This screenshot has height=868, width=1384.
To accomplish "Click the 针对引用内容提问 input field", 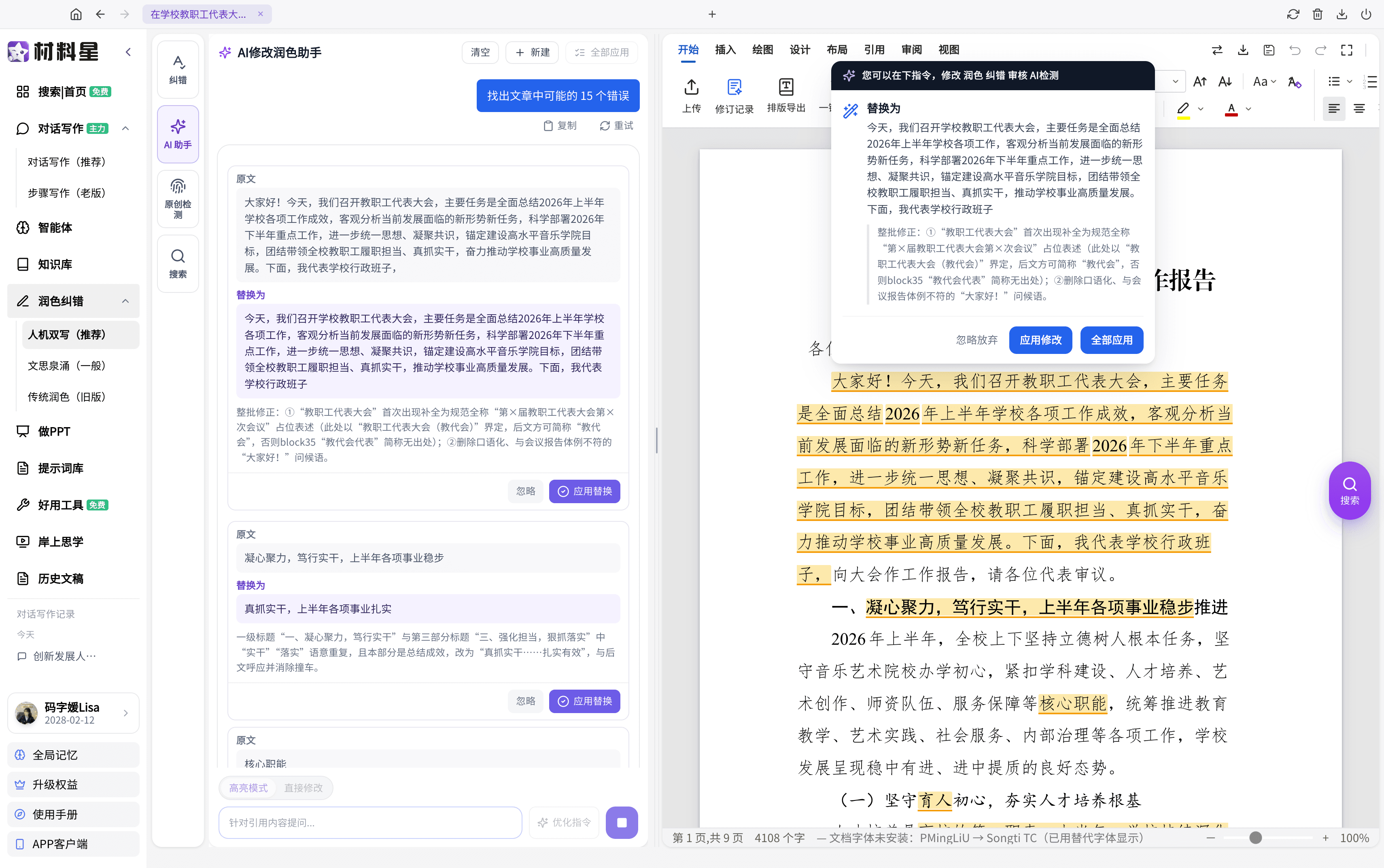I will pyautogui.click(x=370, y=822).
